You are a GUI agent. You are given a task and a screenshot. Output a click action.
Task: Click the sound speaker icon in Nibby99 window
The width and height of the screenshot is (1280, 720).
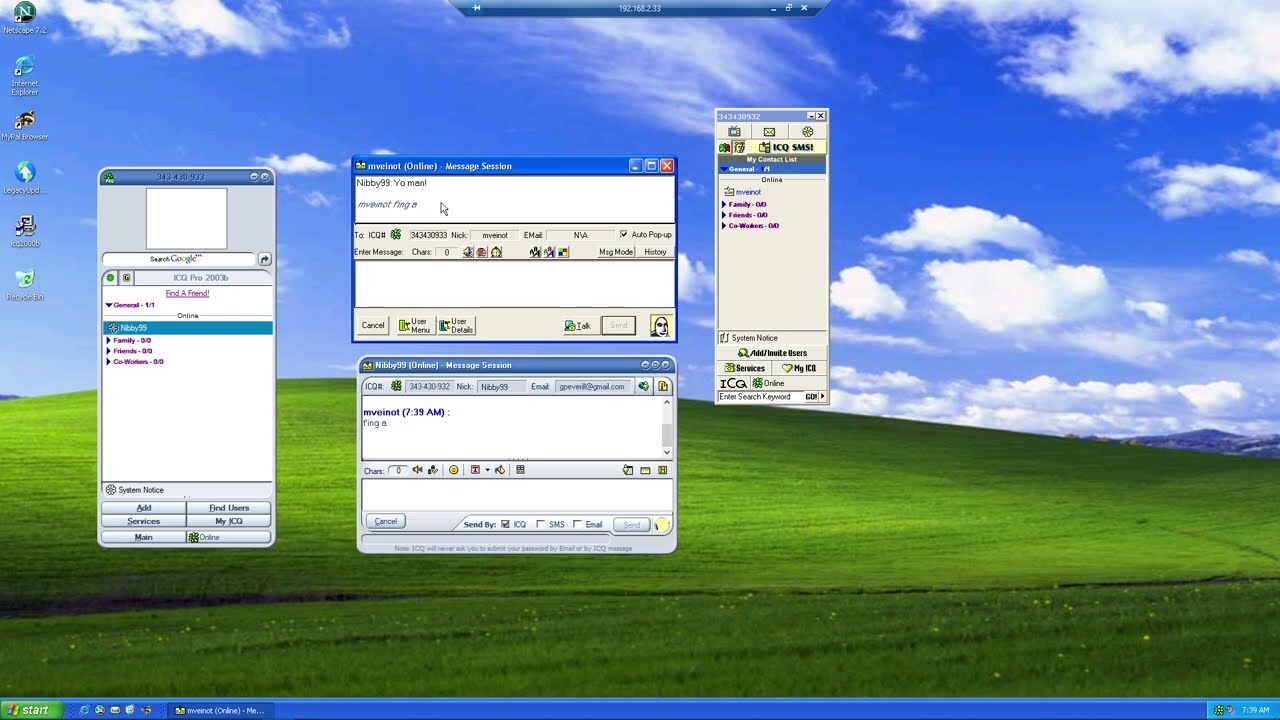tap(417, 470)
